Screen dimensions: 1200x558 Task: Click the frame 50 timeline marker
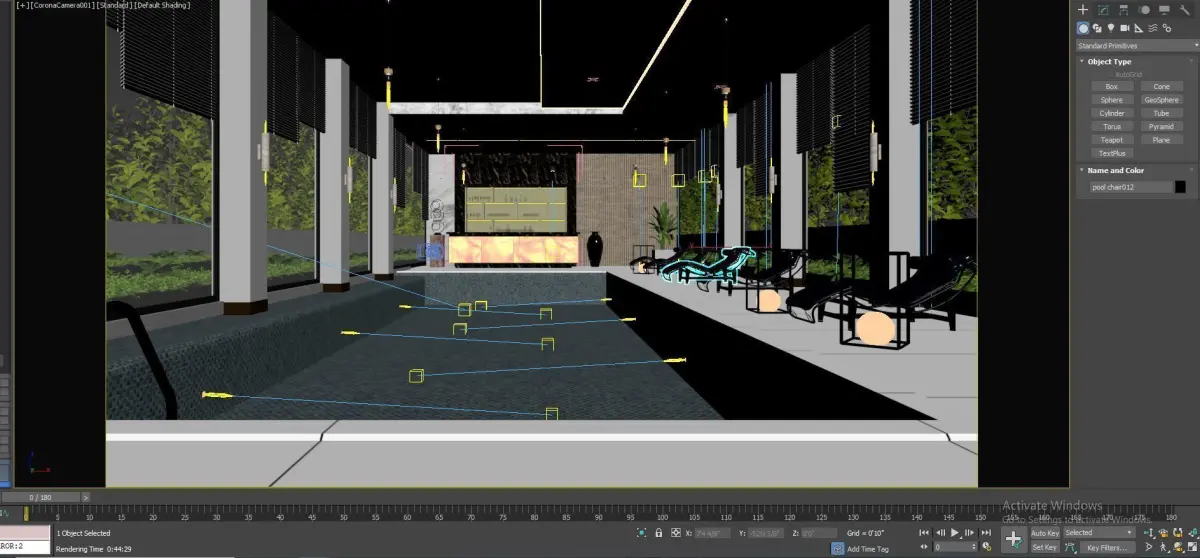click(344, 517)
